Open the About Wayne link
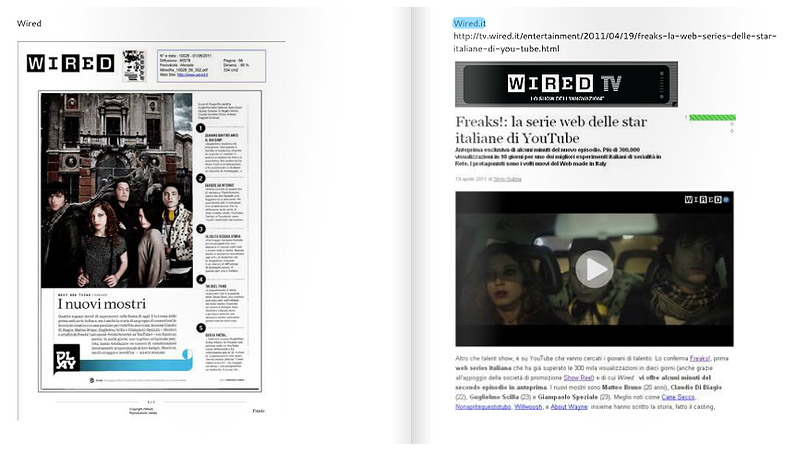 point(569,407)
